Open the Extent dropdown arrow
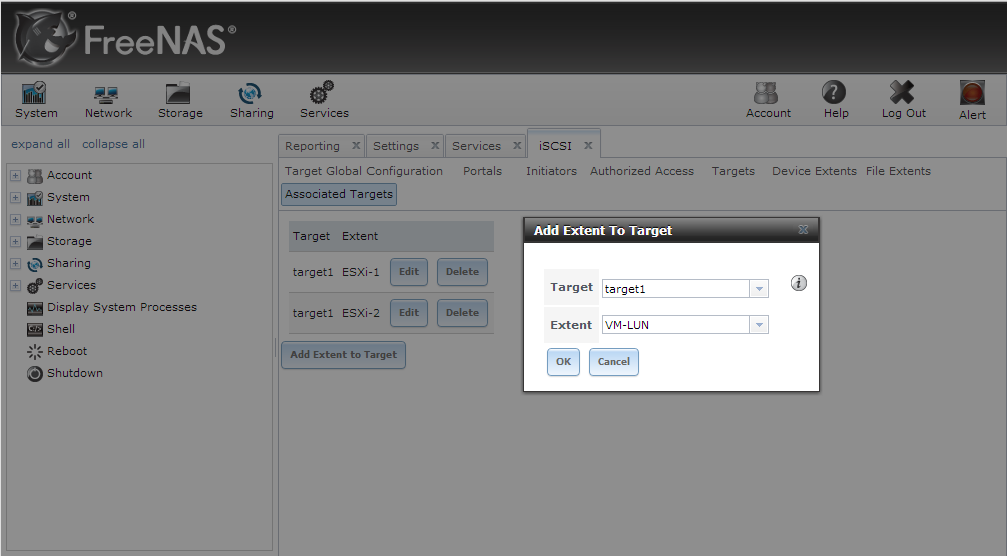1007x556 pixels. coord(758,325)
